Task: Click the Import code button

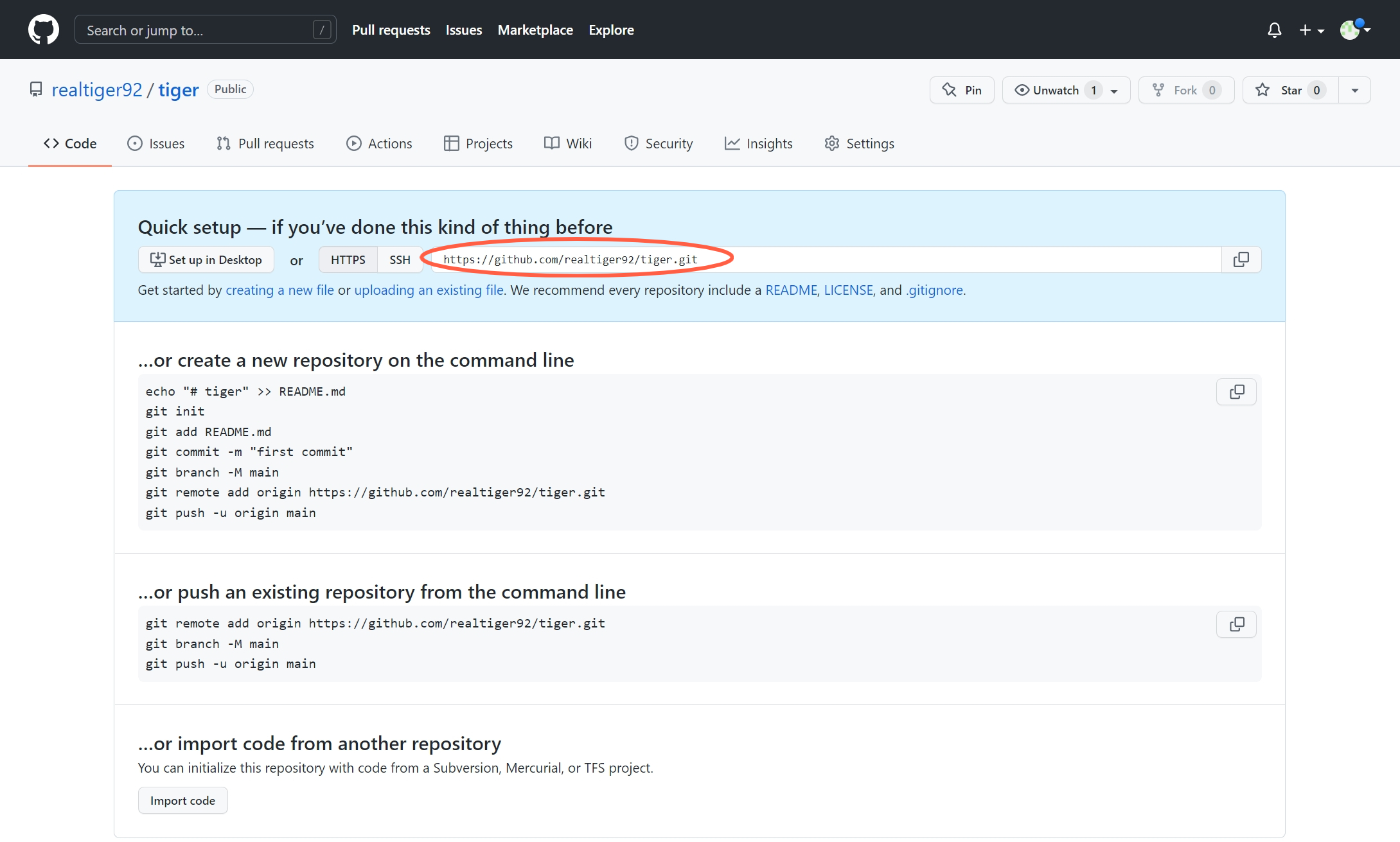Action: tap(182, 800)
